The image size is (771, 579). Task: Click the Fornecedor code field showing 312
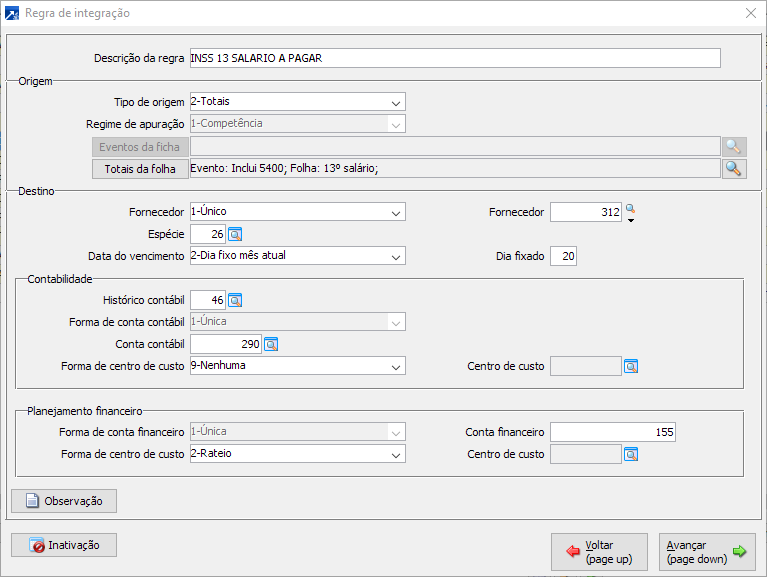tap(586, 212)
